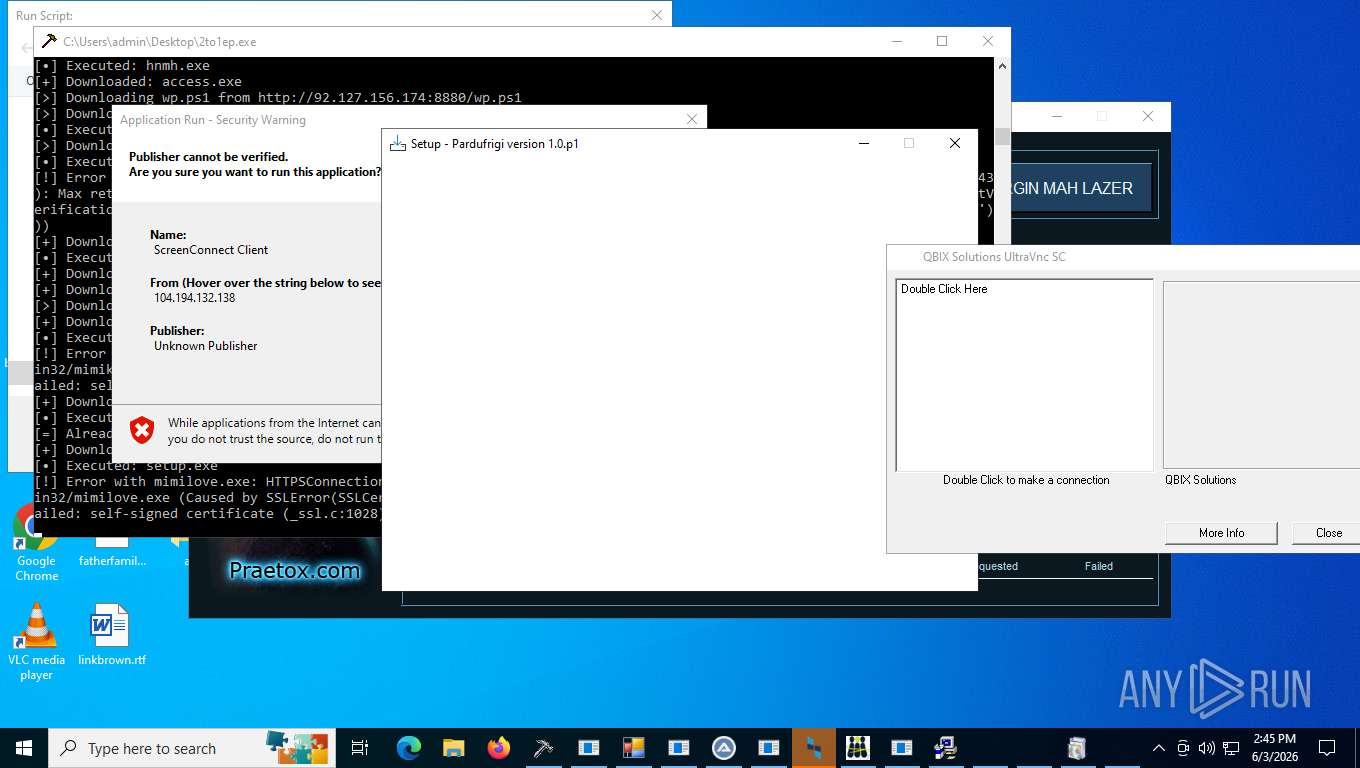The width and height of the screenshot is (1360, 768).
Task: Click 'Double Click to make a connection' label
Action: tap(1026, 480)
